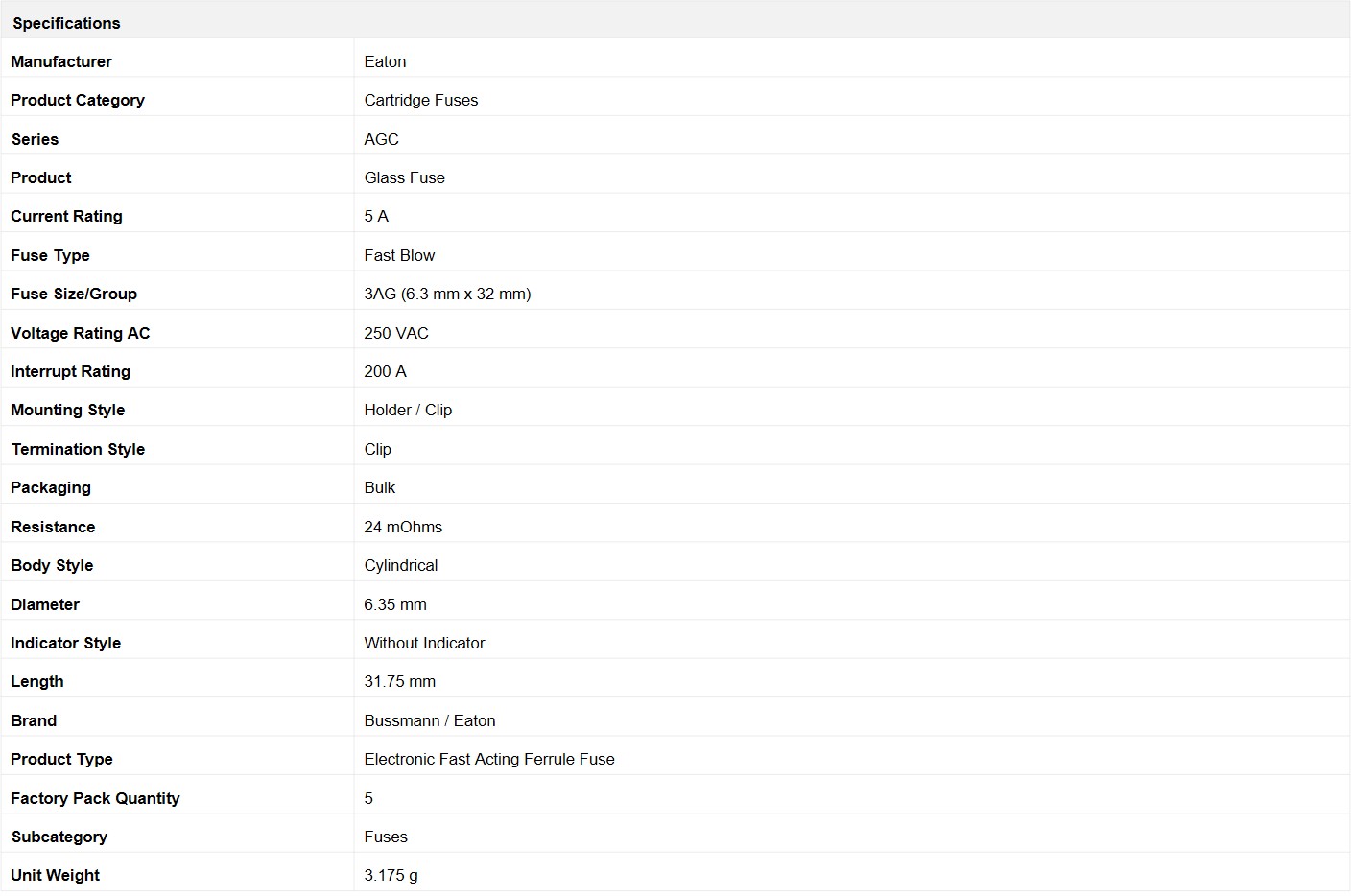Select the 3.175 g unit weight
This screenshot has height=896, width=1351.
tap(391, 875)
